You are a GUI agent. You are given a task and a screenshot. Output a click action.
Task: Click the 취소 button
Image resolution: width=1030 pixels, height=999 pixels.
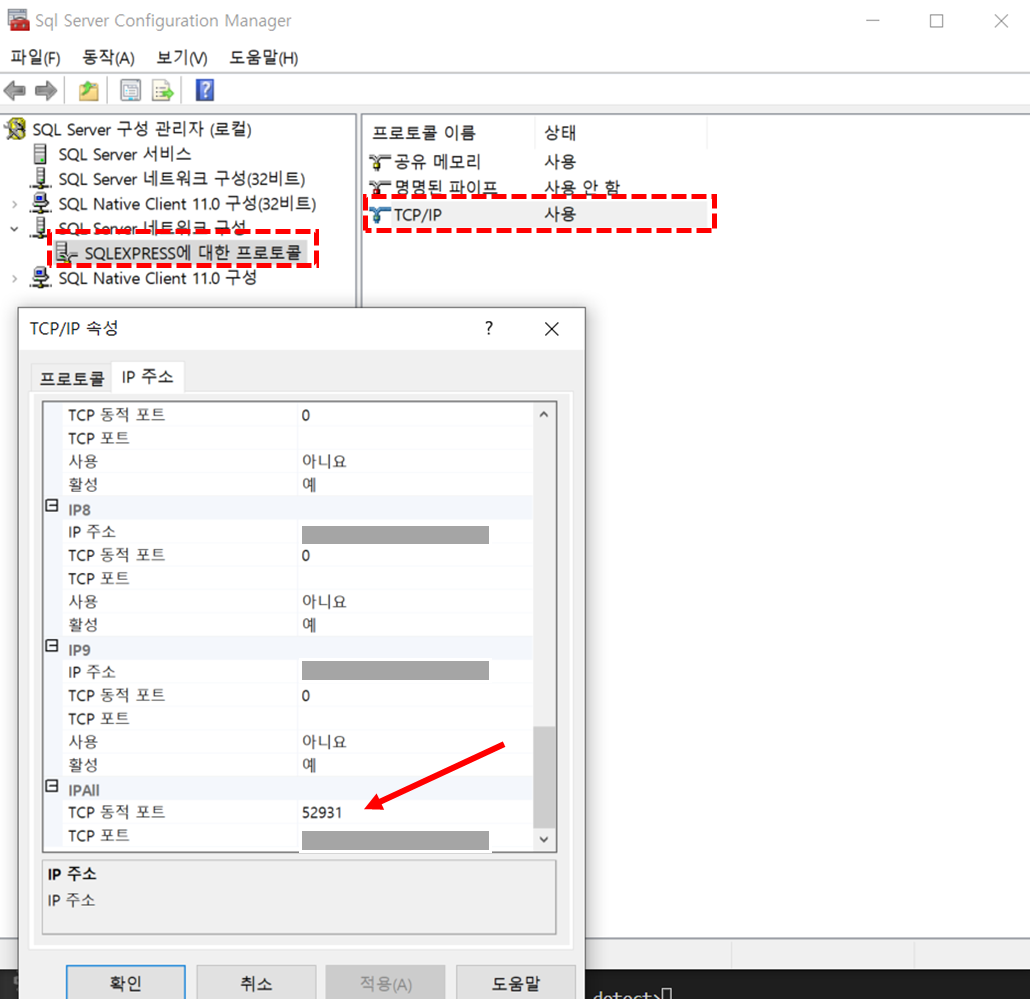256,983
